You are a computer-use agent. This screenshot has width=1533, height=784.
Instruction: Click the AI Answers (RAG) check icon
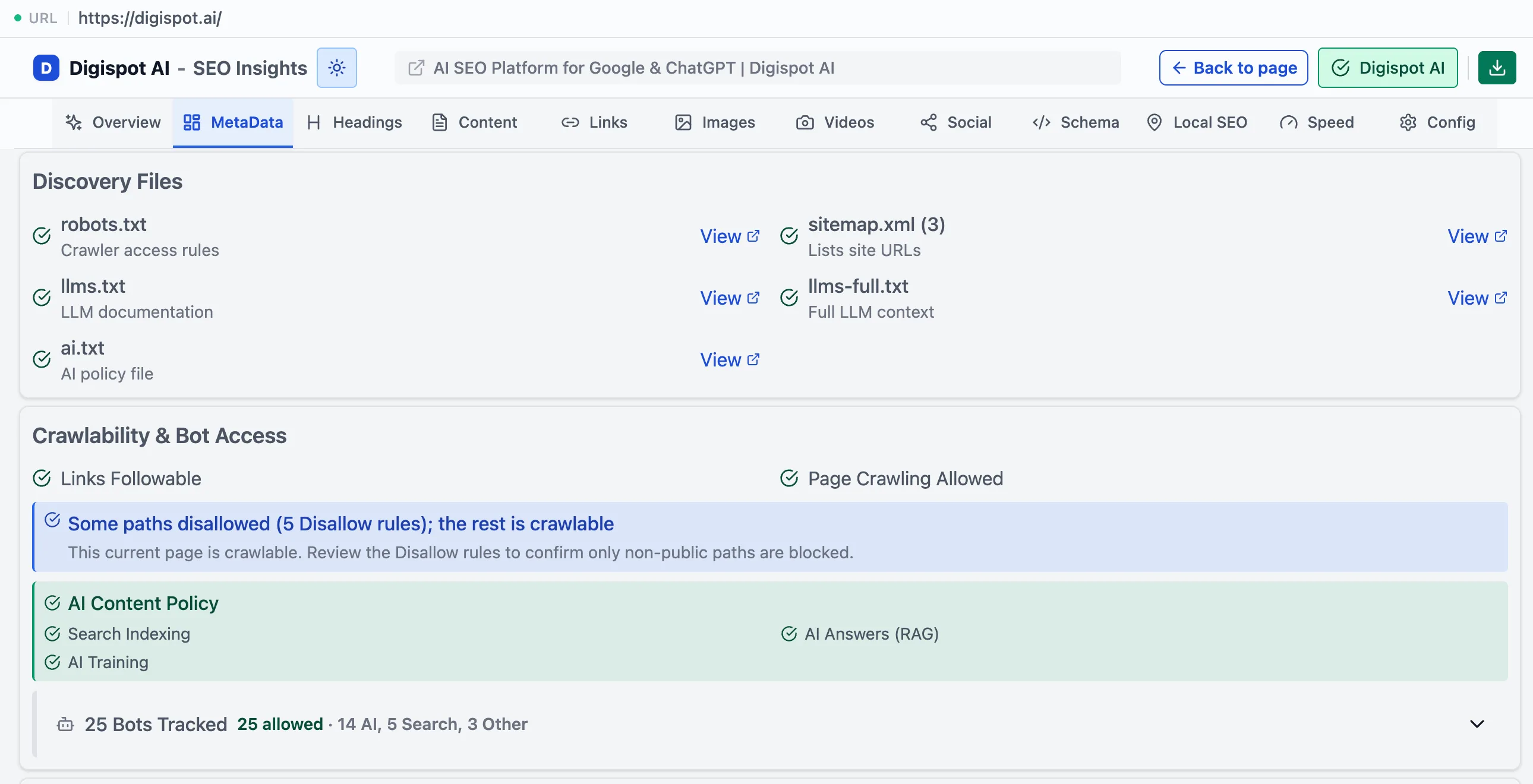pyautogui.click(x=789, y=634)
